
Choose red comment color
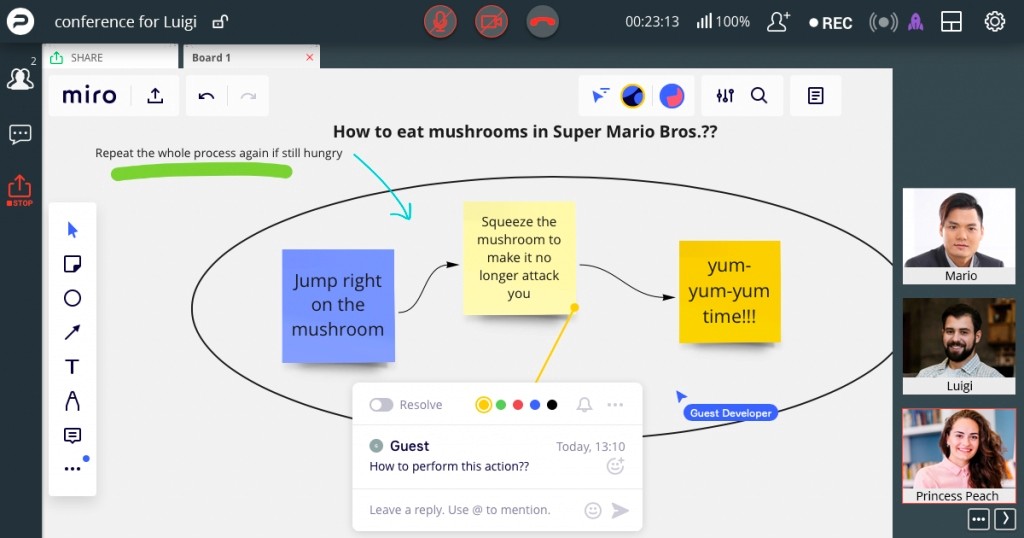(518, 405)
